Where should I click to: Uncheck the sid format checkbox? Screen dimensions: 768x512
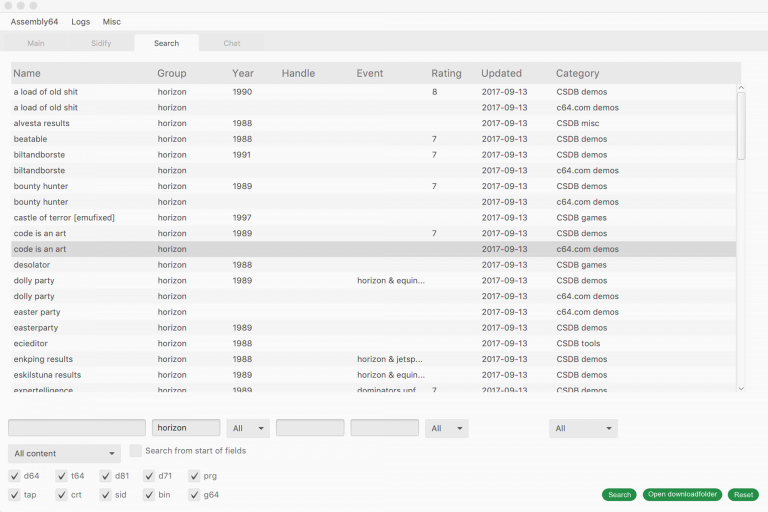coord(108,494)
